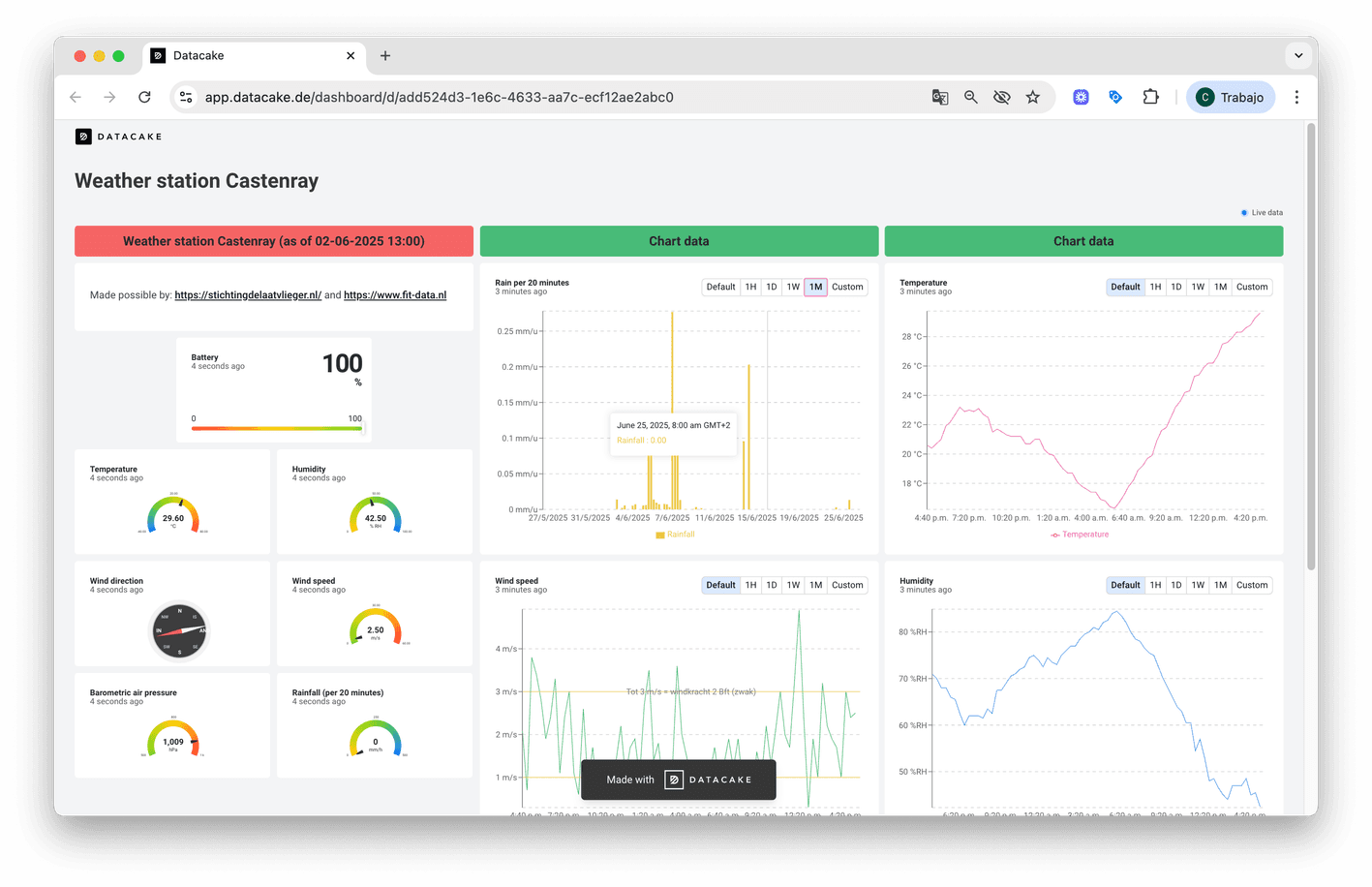Click the Datacake logo at the top left
Image resolution: width=1372 pixels, height=887 pixels.
pyautogui.click(x=119, y=137)
